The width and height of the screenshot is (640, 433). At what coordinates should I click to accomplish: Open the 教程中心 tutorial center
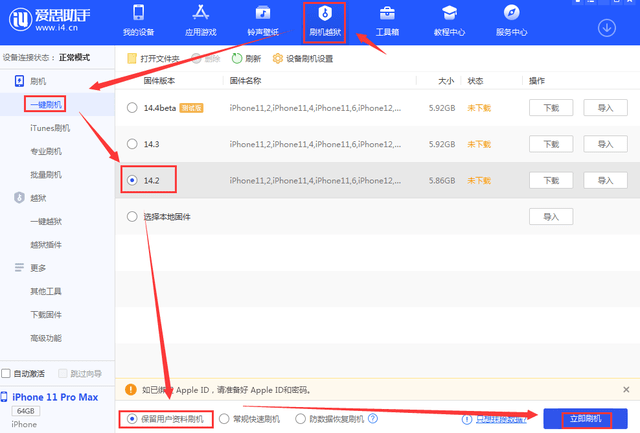click(449, 20)
